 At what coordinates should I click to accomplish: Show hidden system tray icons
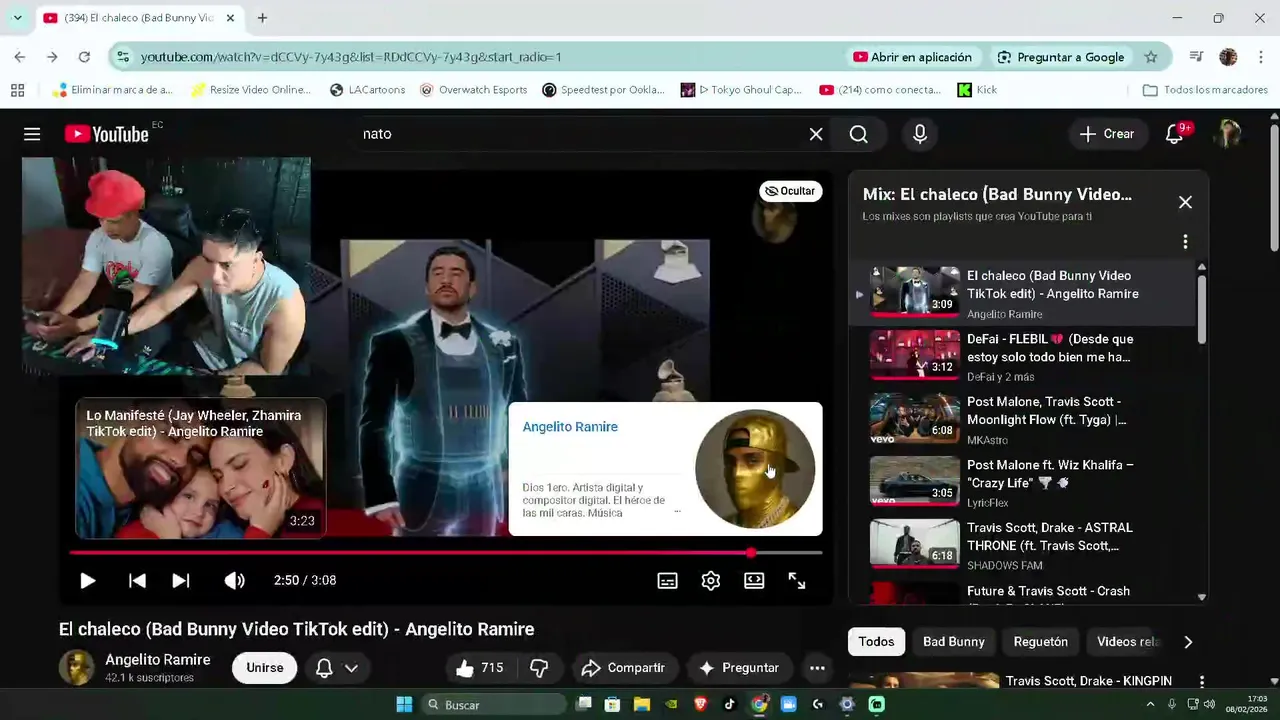click(1150, 704)
